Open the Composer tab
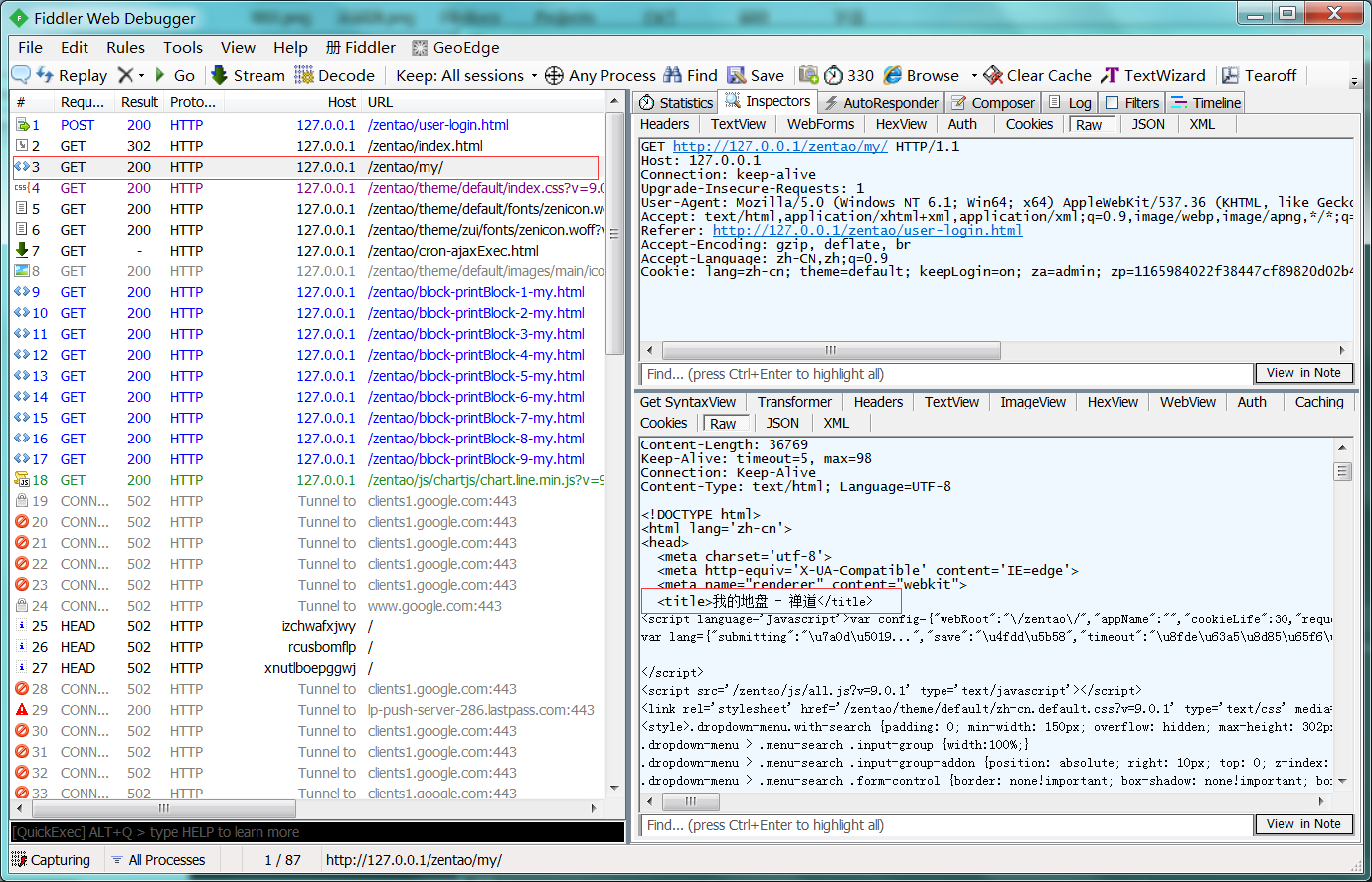 click(992, 103)
